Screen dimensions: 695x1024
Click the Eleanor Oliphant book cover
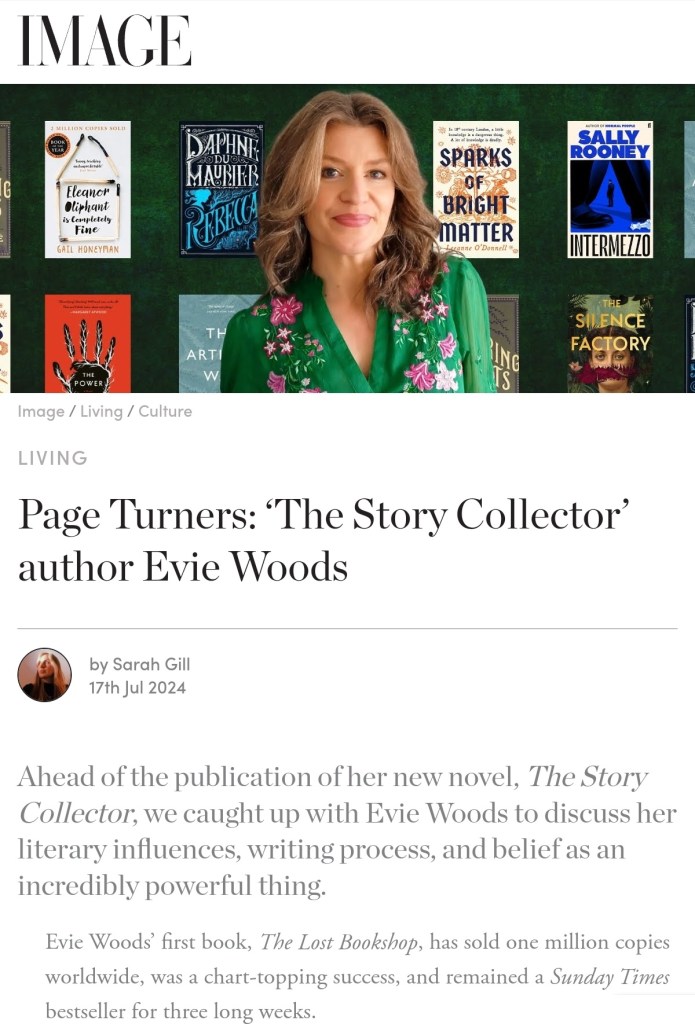(88, 189)
